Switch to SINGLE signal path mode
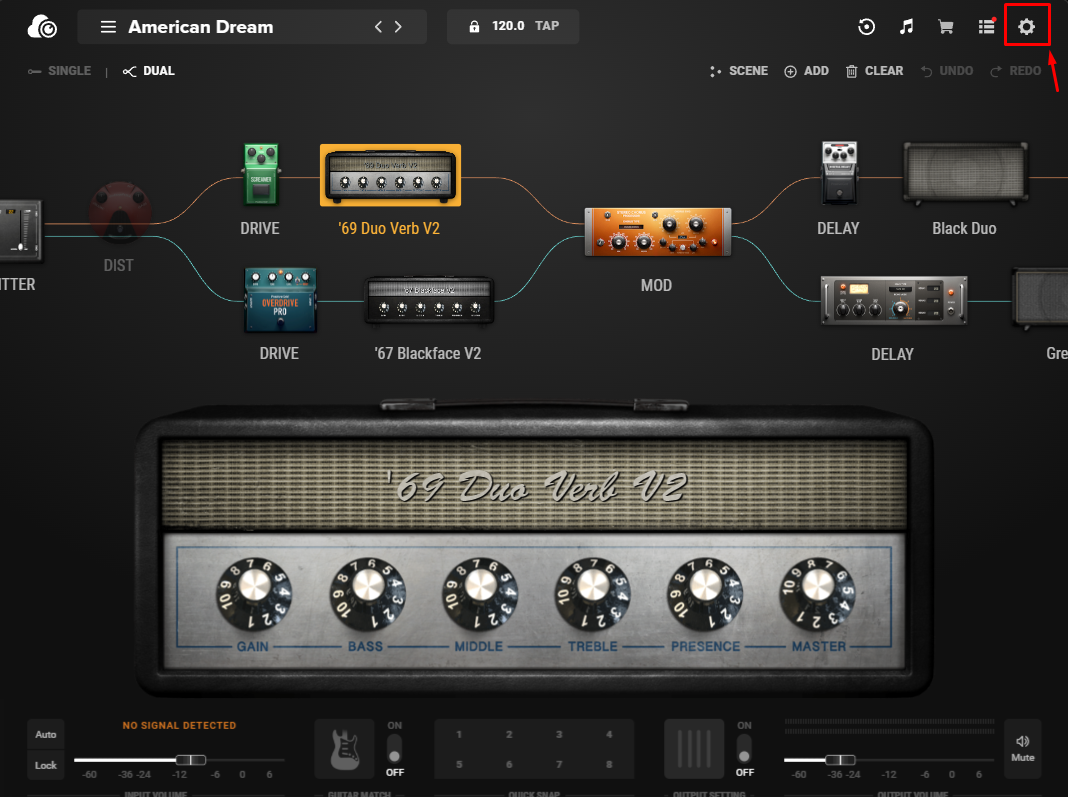This screenshot has height=797, width=1068. [59, 71]
